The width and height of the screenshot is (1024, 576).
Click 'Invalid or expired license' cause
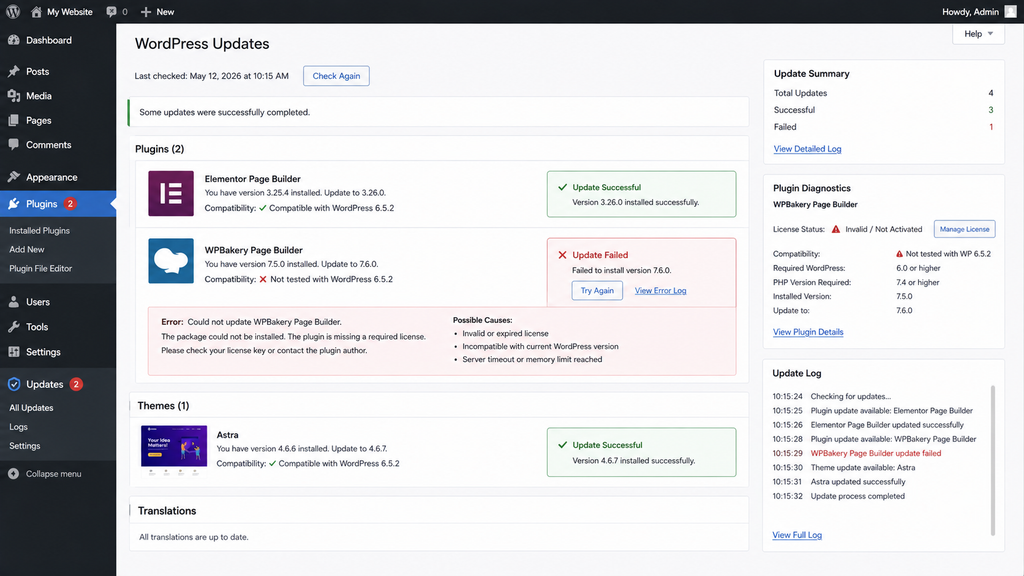coord(505,333)
